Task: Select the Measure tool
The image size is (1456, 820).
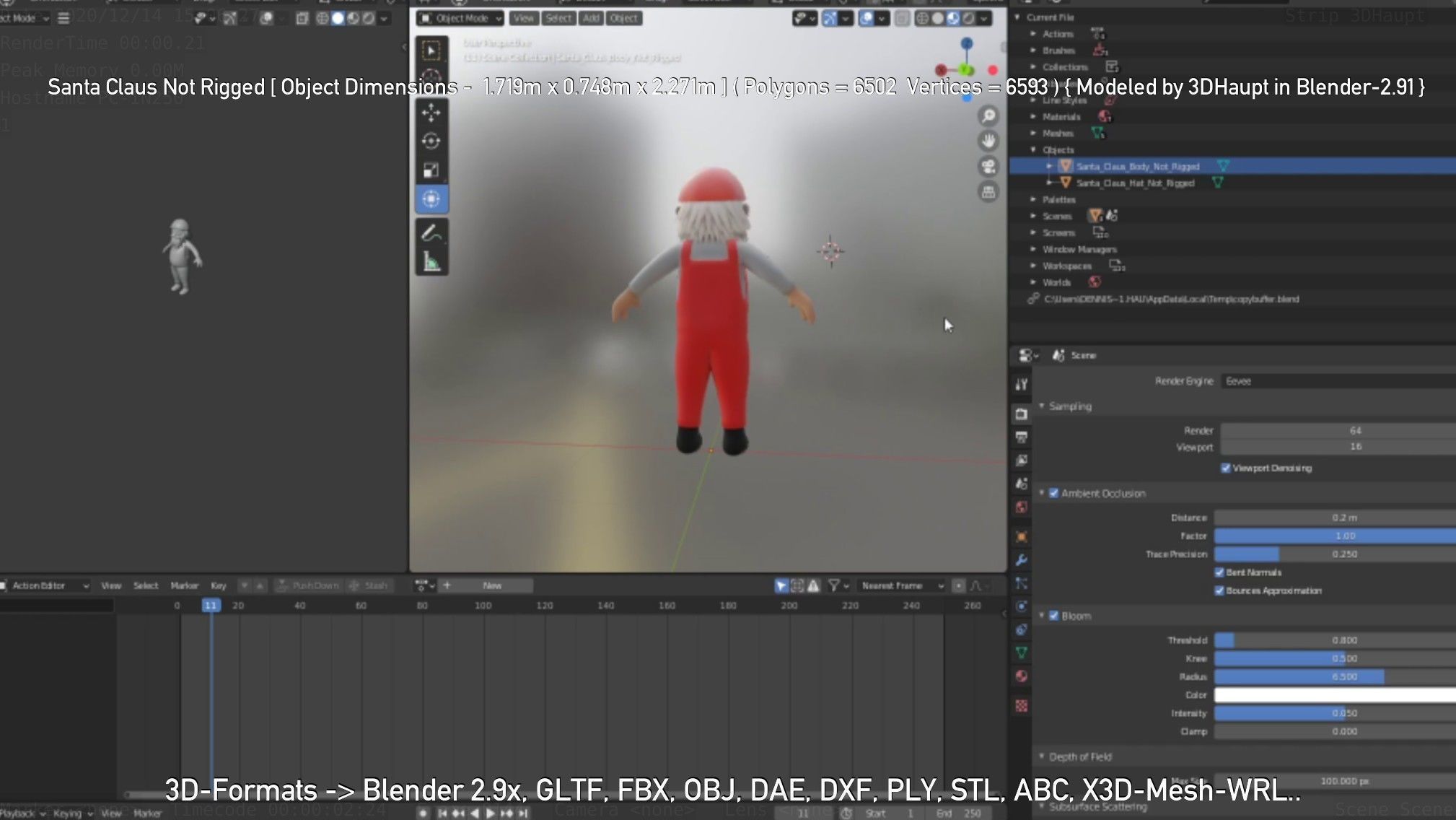Action: 431,261
